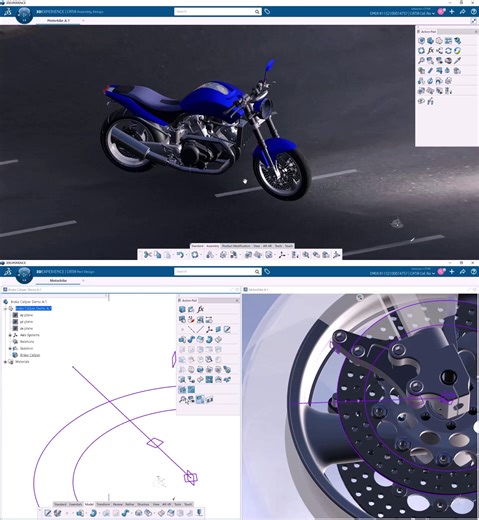Switch to the Motorbike A.1 window tab
The height and width of the screenshot is (520, 479).
coord(58,21)
